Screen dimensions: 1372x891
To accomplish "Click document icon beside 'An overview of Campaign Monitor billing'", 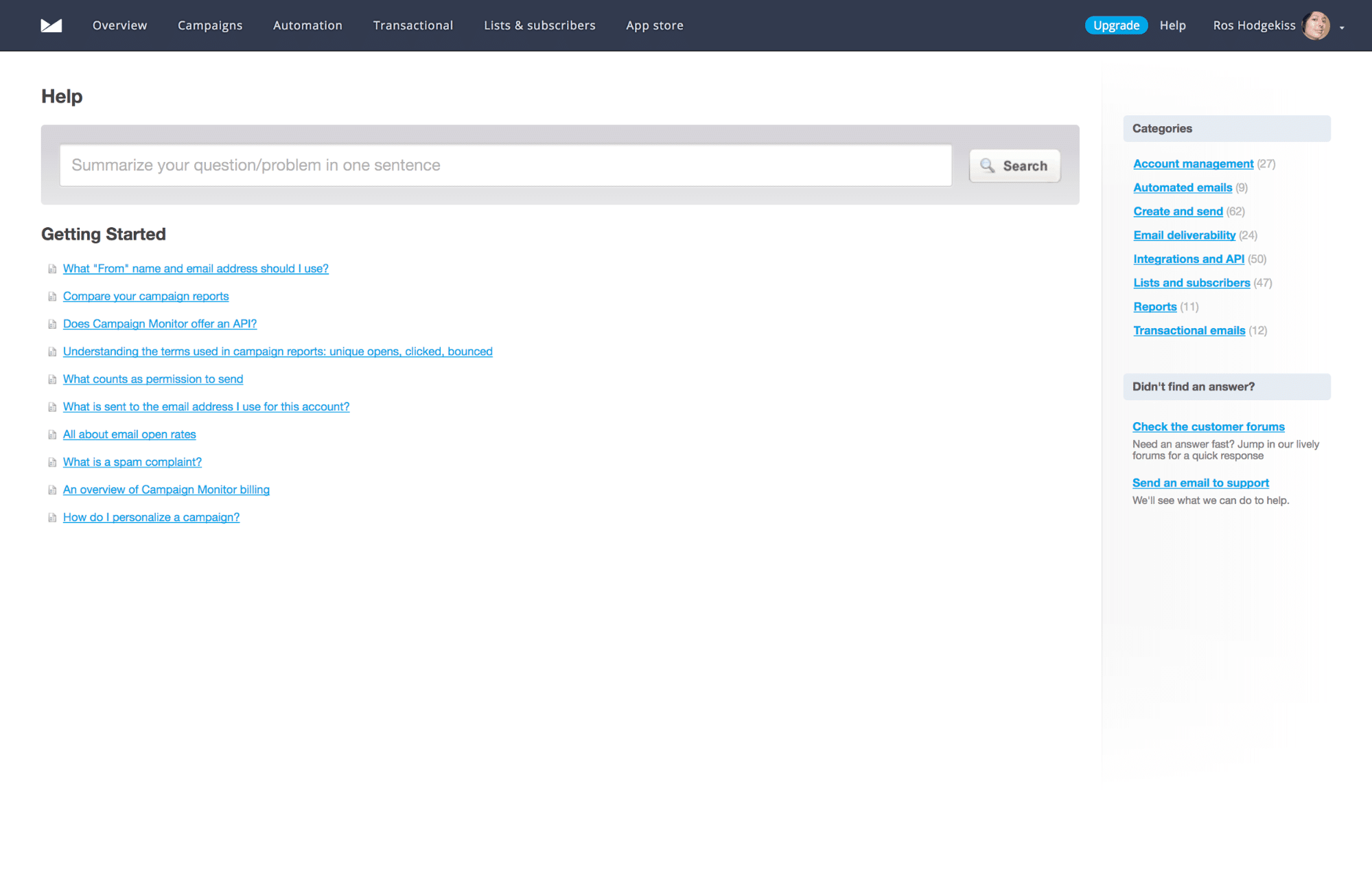I will [52, 490].
